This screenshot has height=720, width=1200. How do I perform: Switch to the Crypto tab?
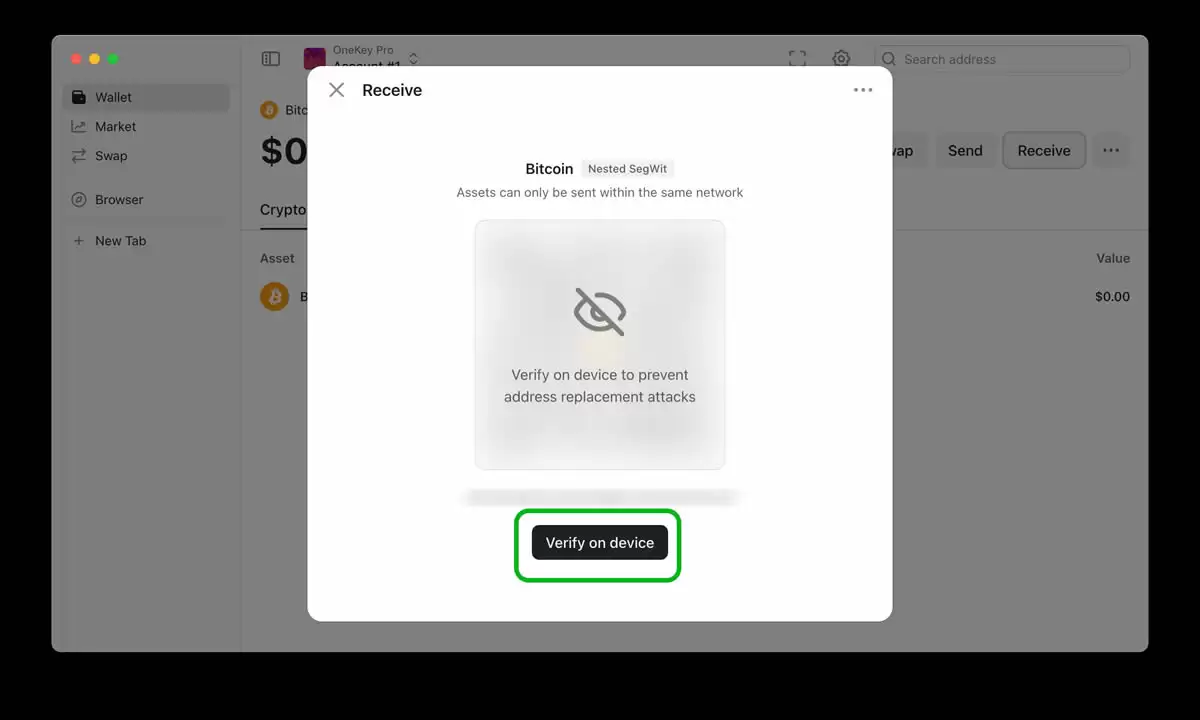[283, 209]
